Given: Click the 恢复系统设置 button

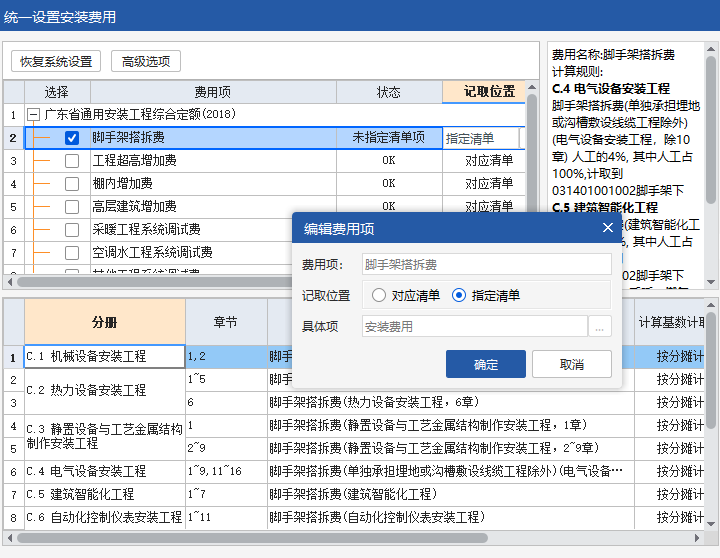Looking at the screenshot, I should coord(56,61).
